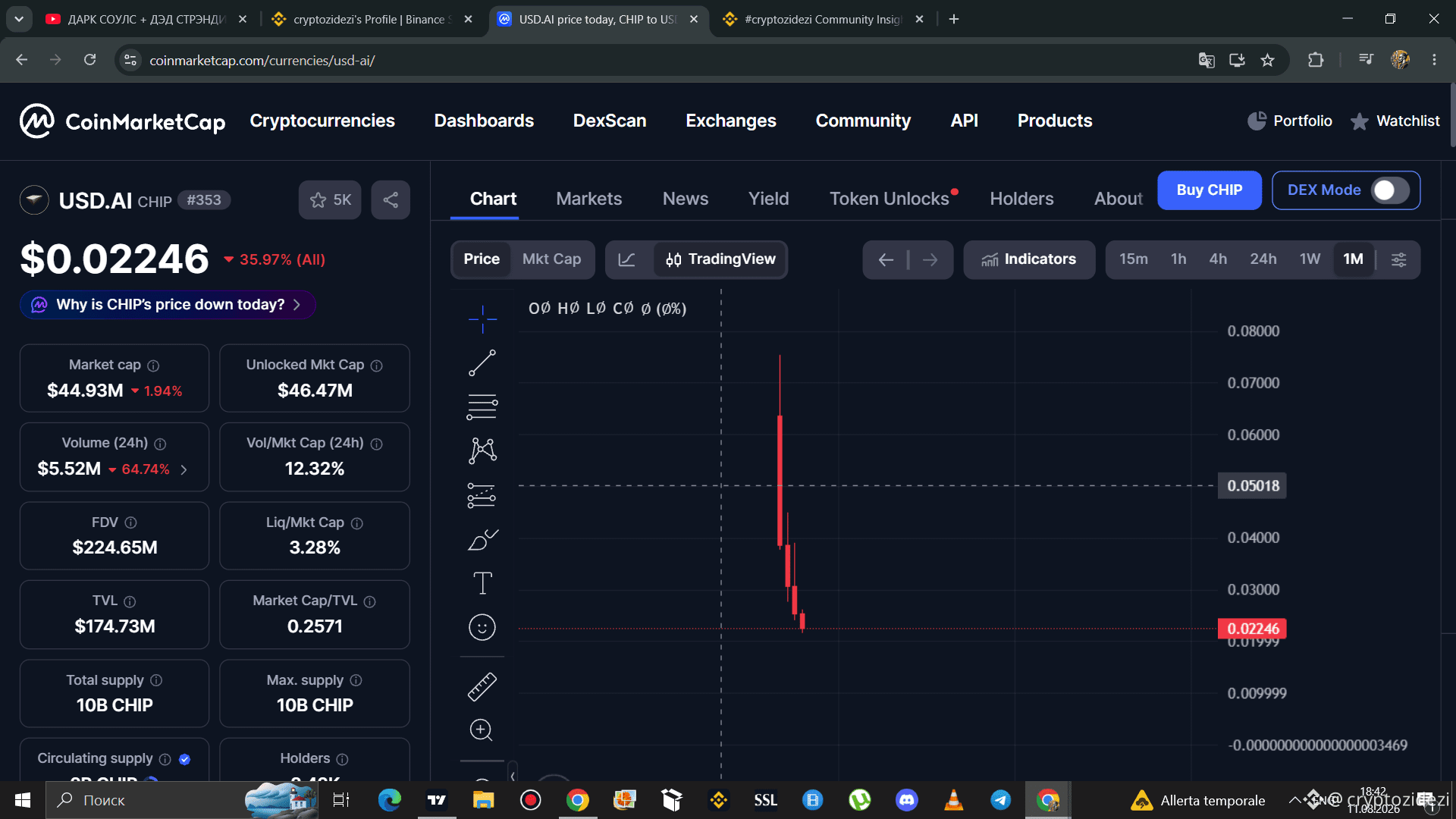Open the Cryptocurrencies navigation menu
This screenshot has width=1456, height=819.
[322, 121]
